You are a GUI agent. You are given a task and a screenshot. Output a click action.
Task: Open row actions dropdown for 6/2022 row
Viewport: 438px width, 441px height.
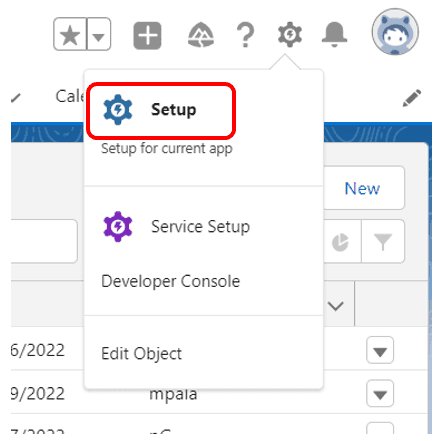[x=380, y=350]
